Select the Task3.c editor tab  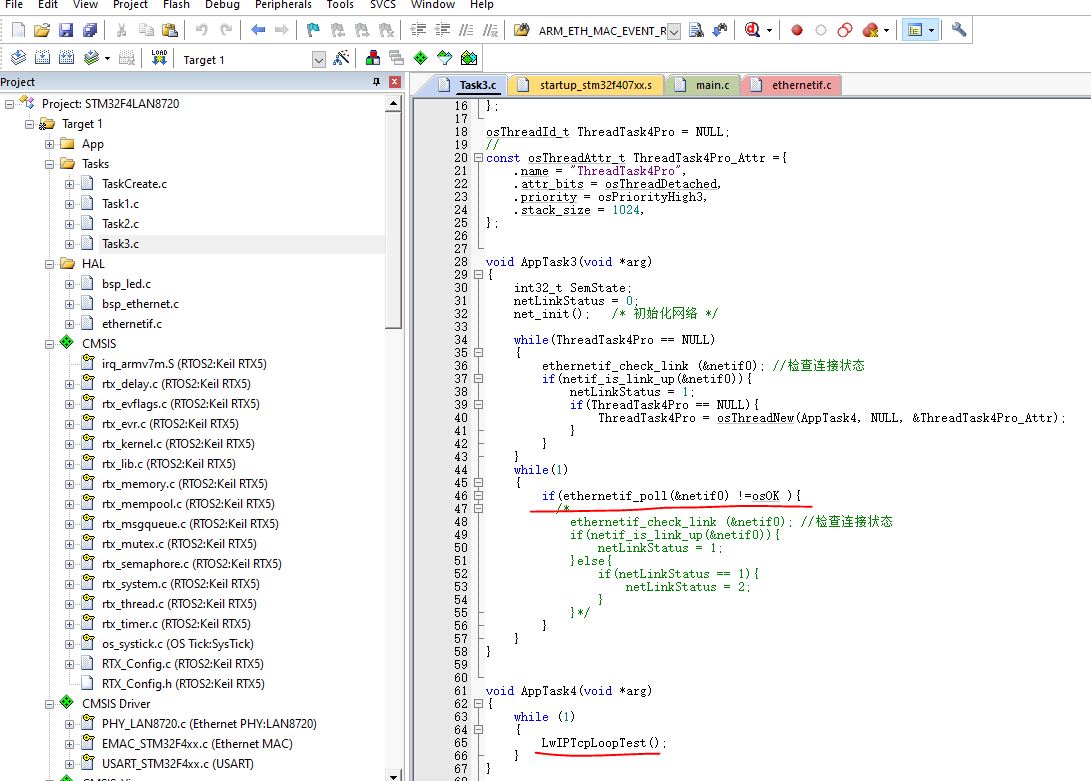(468, 85)
